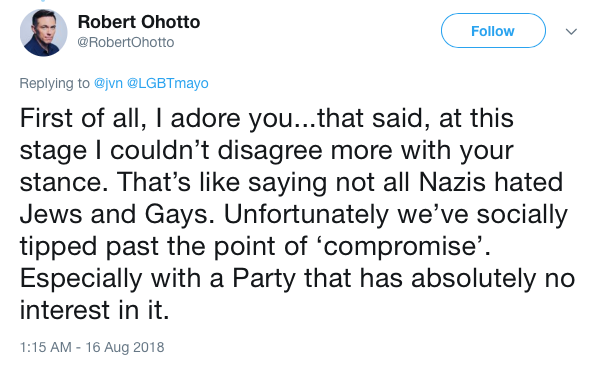
Task: Open the Robert Ohotto display name link
Action: click(139, 22)
